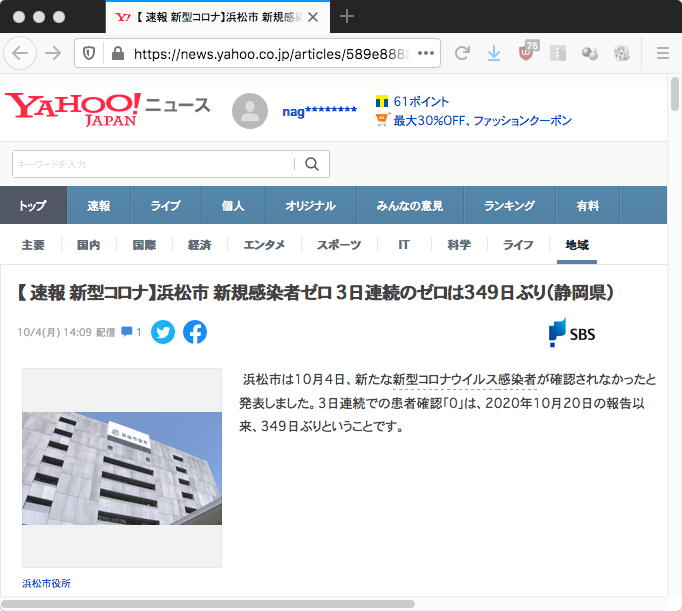
Task: Open the user profile avatar
Action: click(x=250, y=111)
